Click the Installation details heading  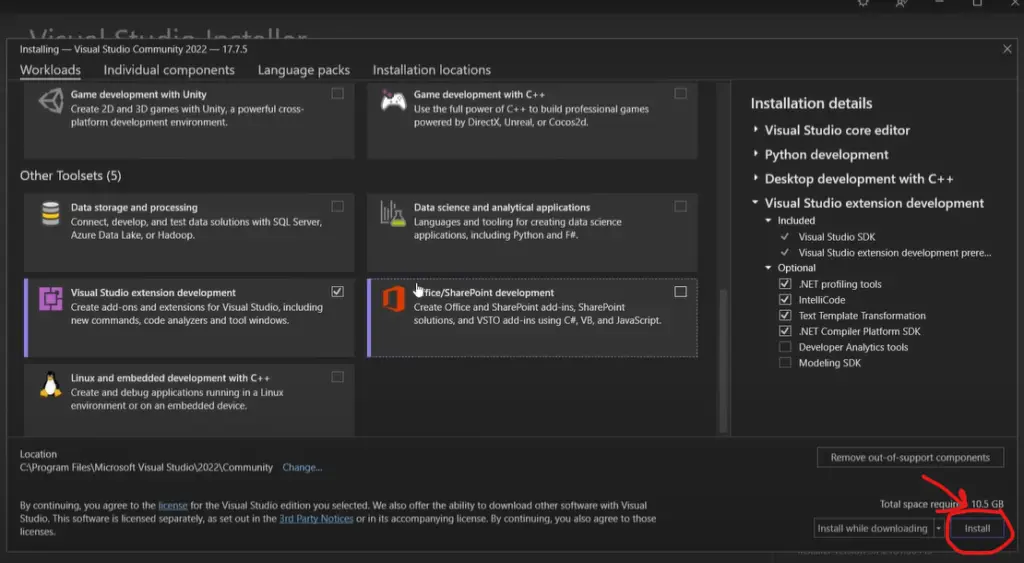coord(811,103)
